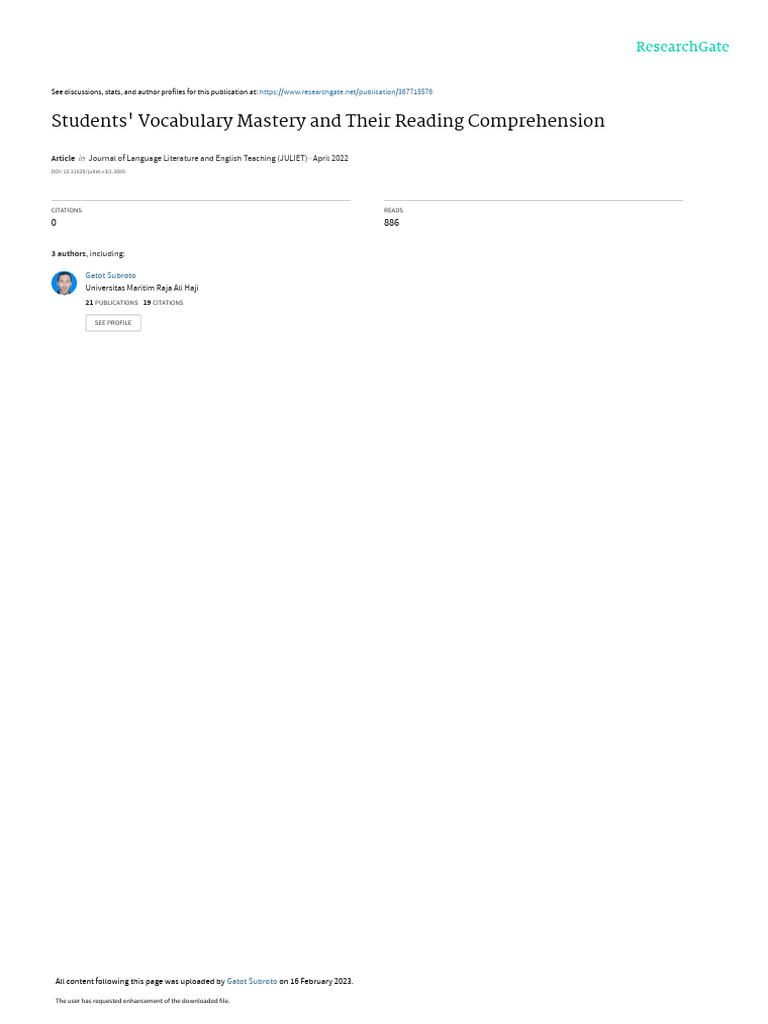768x1024 pixels.
Task: Click the April 2022 publication date
Action: (330, 158)
